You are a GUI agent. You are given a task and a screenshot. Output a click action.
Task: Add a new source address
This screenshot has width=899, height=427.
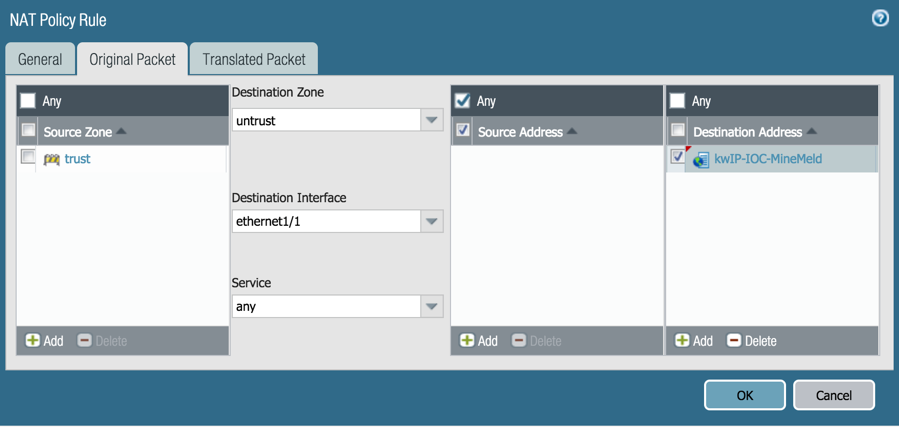479,341
